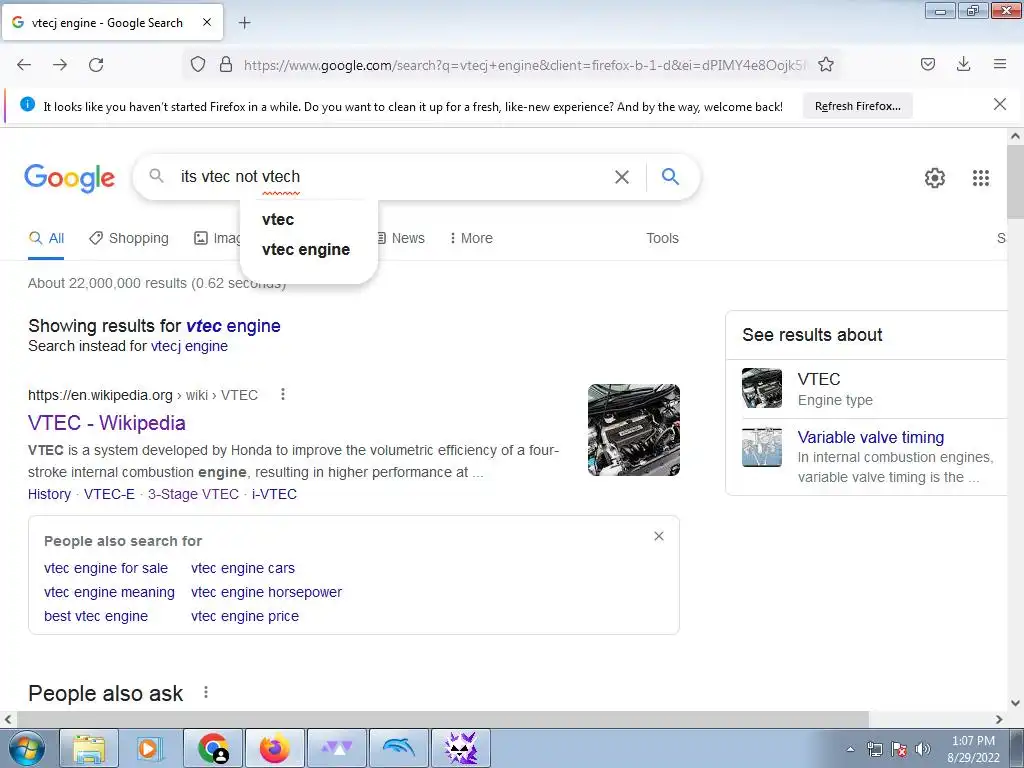The image size is (1024, 768).
Task: Show hidden system tray icons
Action: [850, 750]
